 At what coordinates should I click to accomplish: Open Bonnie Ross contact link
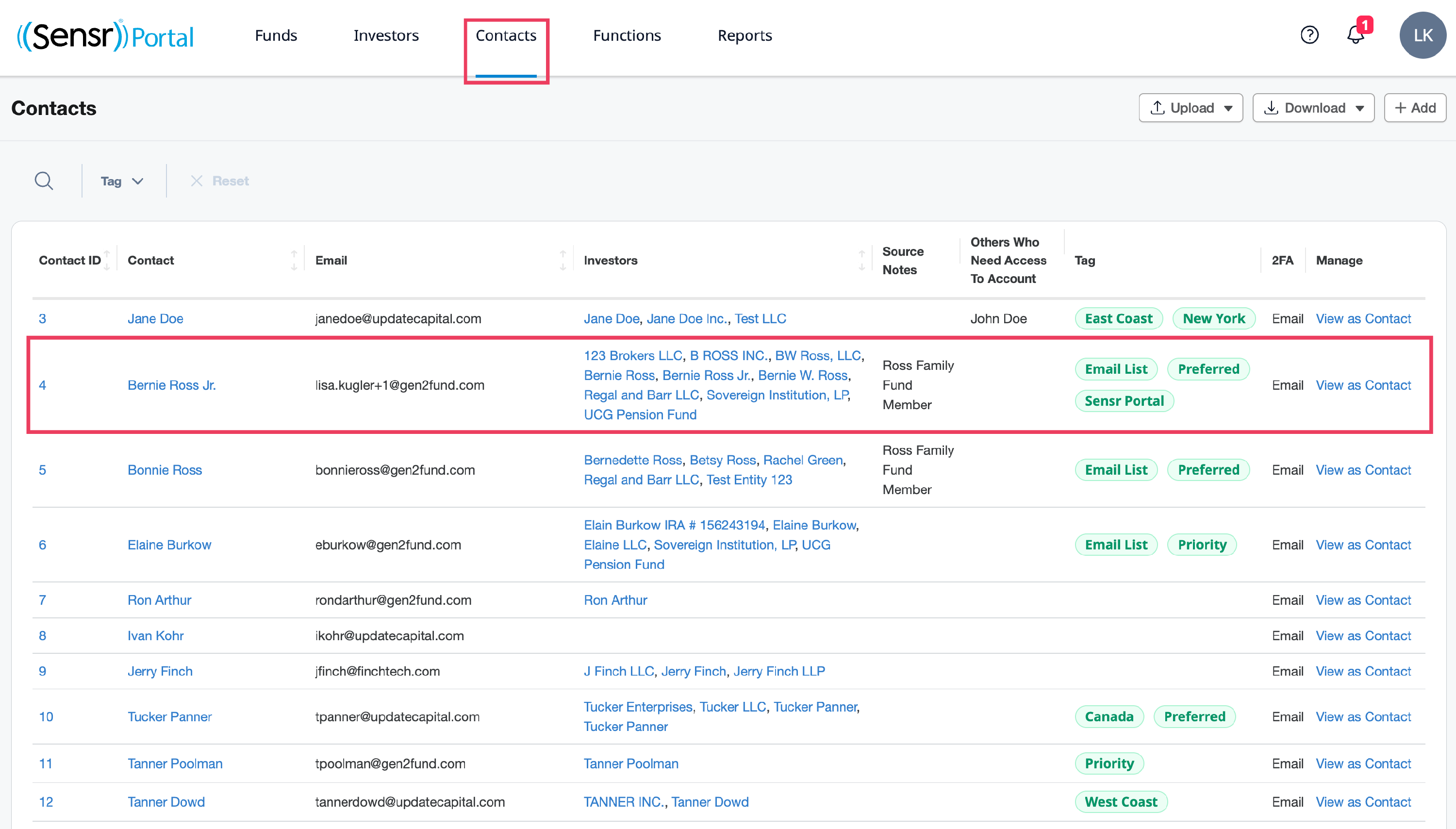coord(165,470)
